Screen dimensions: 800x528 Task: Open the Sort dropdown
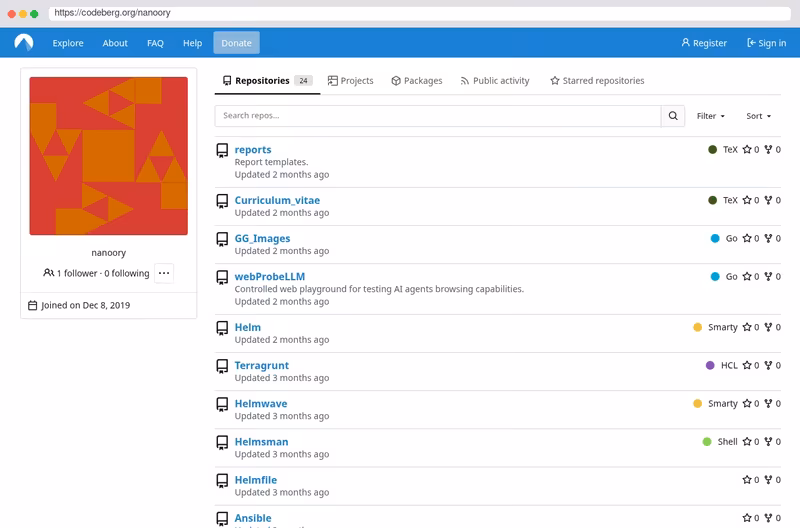[758, 116]
